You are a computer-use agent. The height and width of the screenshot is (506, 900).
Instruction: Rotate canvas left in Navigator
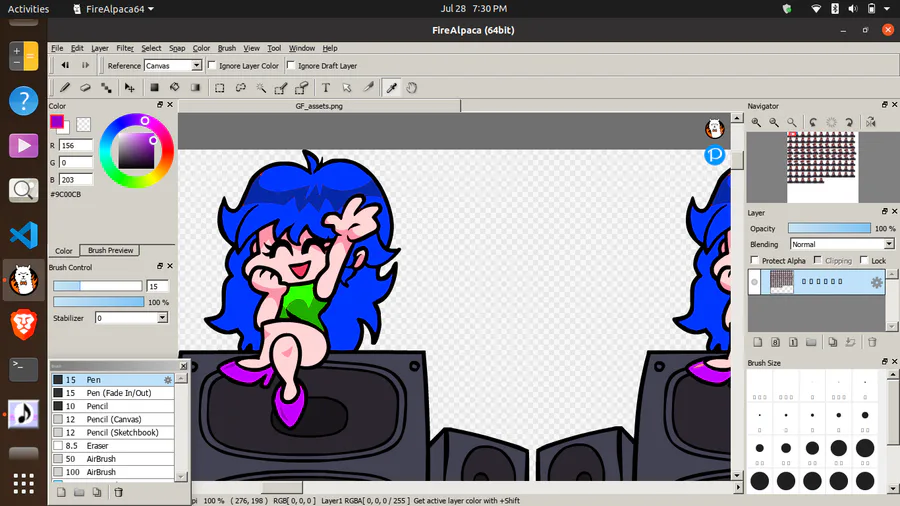pos(813,122)
